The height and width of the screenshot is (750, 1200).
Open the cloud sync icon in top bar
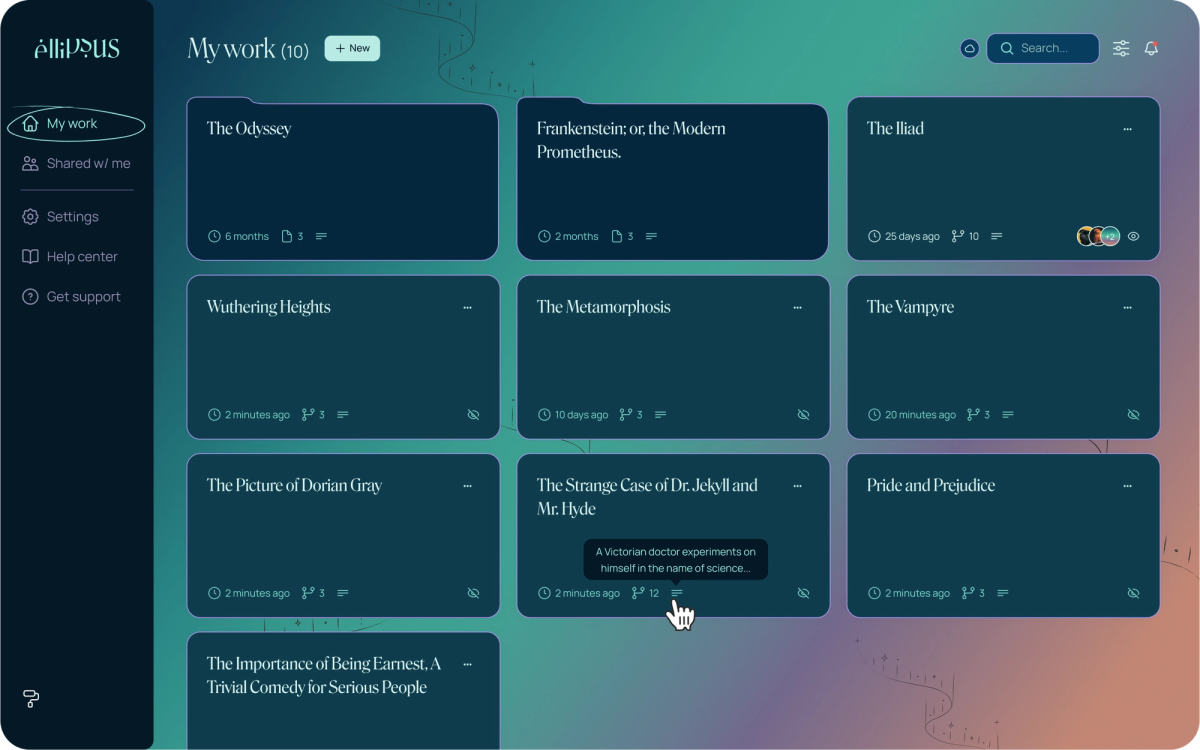pos(969,48)
